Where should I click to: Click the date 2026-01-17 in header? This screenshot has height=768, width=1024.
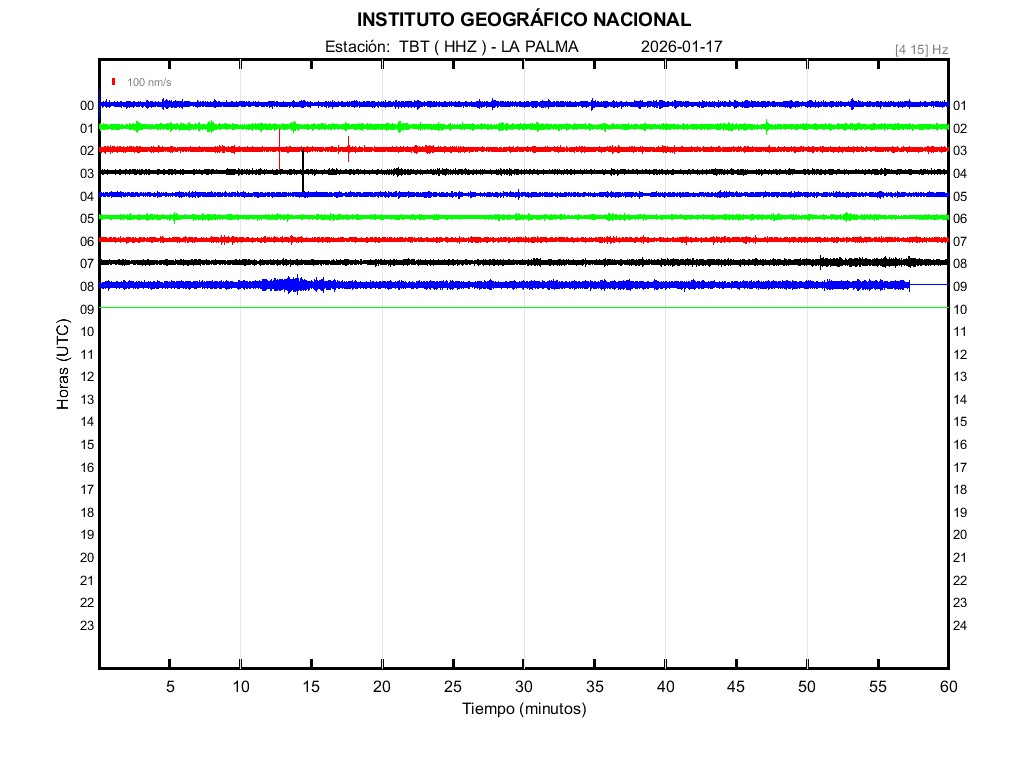pyautogui.click(x=681, y=47)
